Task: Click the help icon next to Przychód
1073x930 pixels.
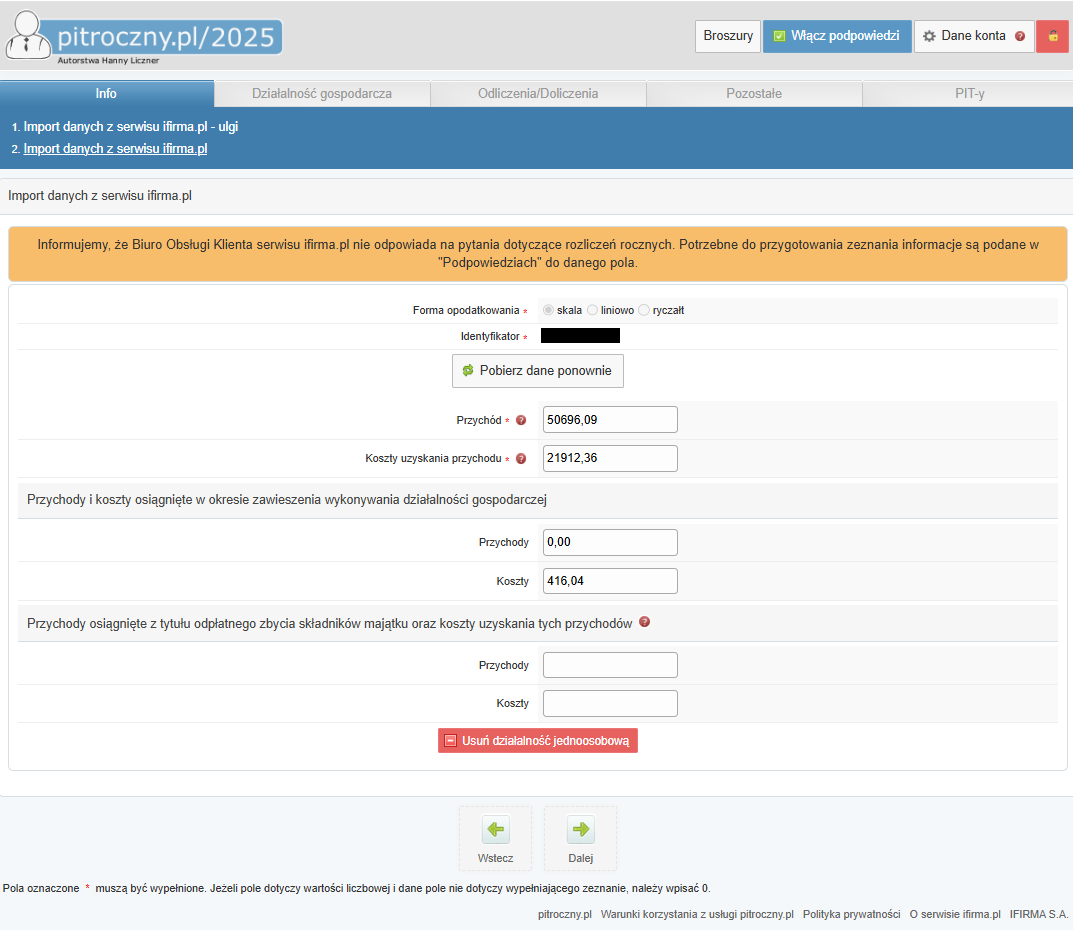Action: point(520,420)
